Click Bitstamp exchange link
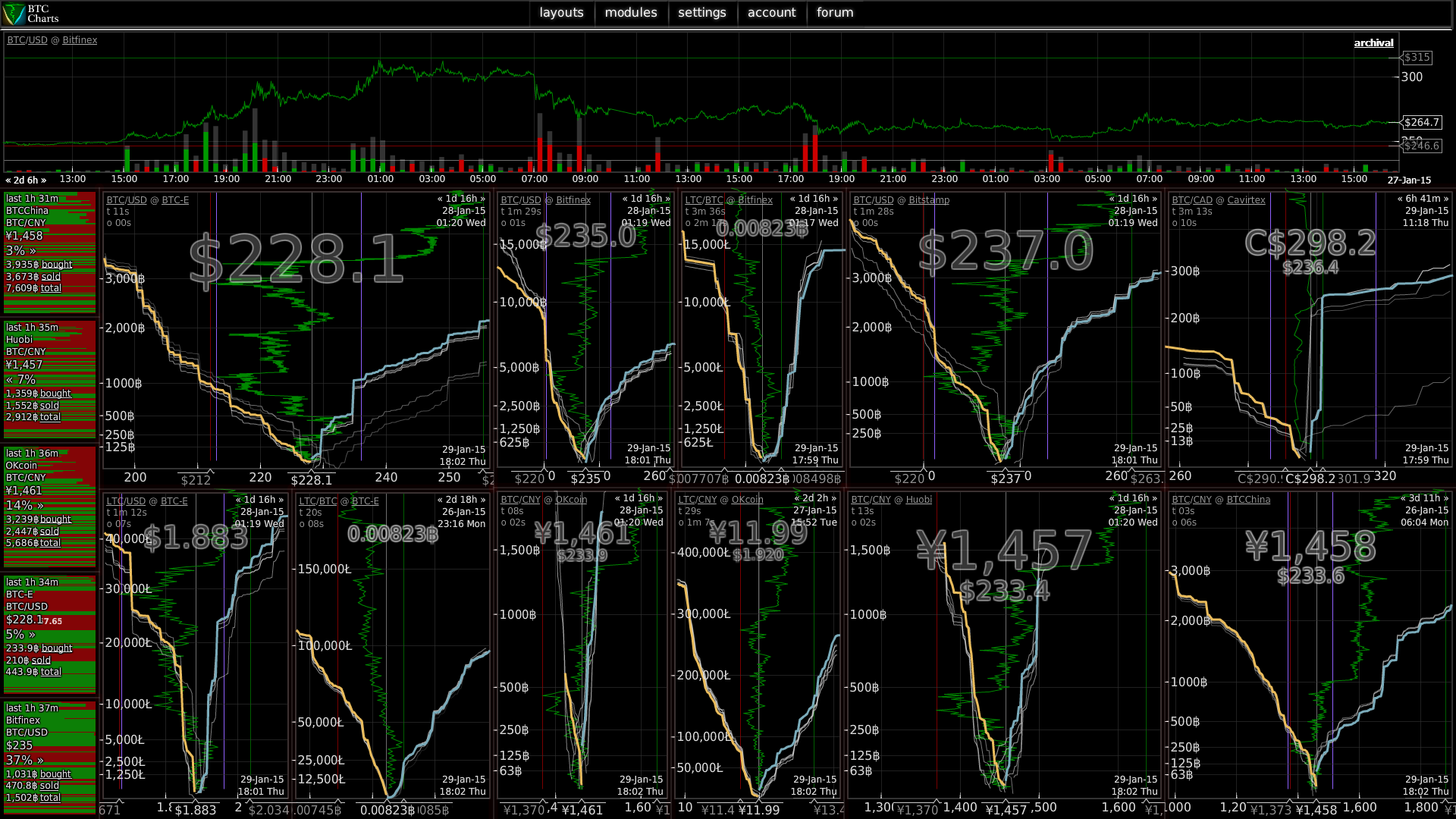Image resolution: width=1456 pixels, height=819 pixels. coord(929,200)
